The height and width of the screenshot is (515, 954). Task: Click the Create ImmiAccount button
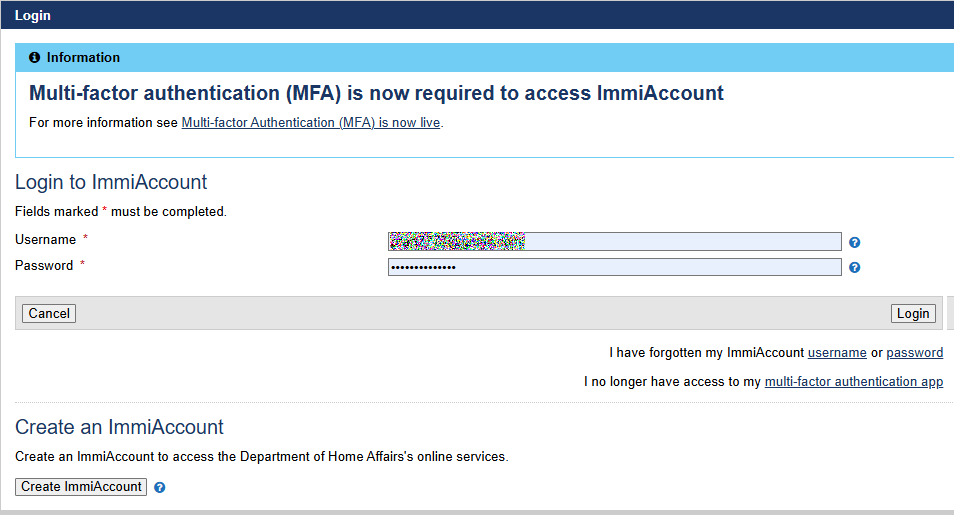(x=81, y=486)
